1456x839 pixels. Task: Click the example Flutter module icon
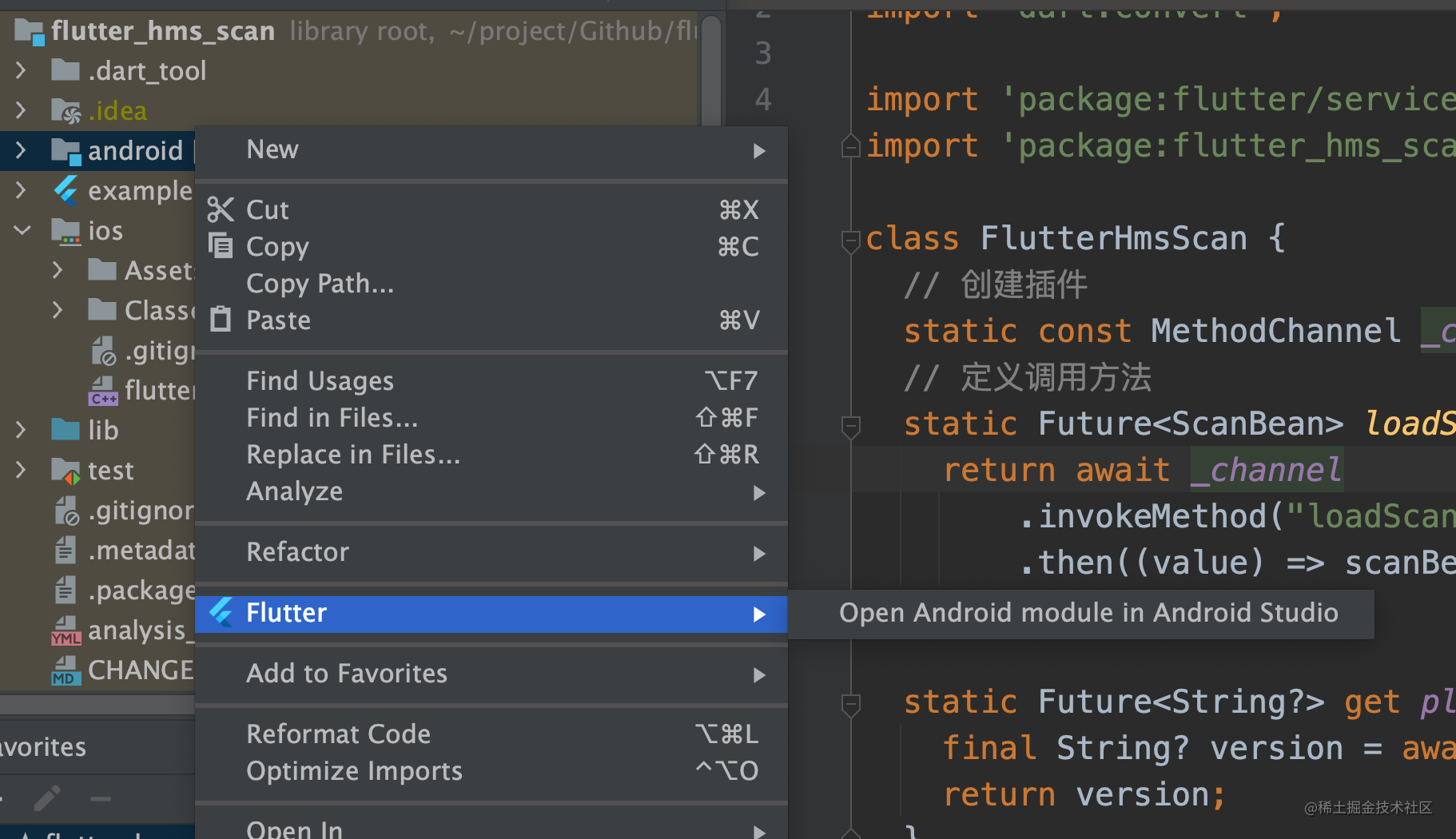click(66, 190)
